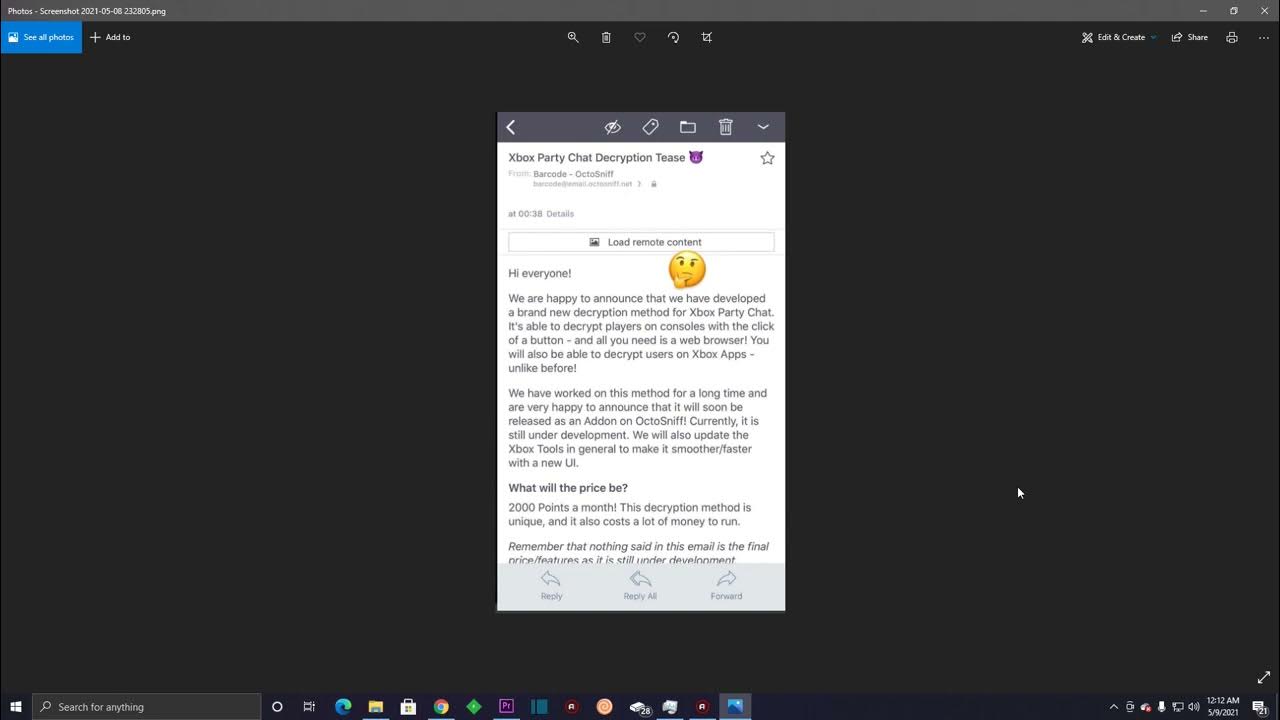Screen dimensions: 1280x720
Task: Open Action Center with 21 notifications
Action: click(1260, 707)
